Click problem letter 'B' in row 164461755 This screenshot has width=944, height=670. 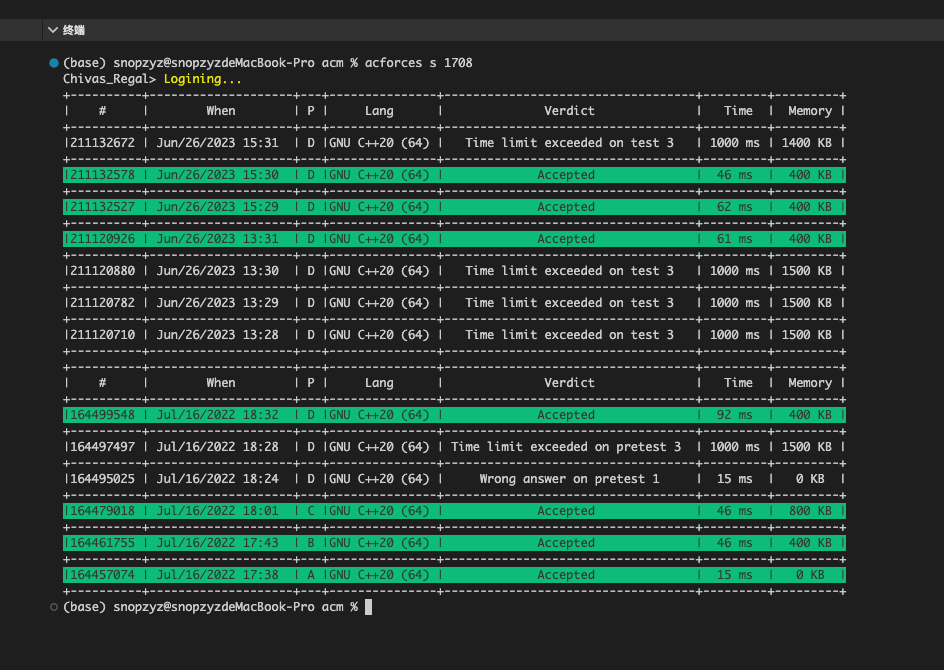(x=311, y=542)
